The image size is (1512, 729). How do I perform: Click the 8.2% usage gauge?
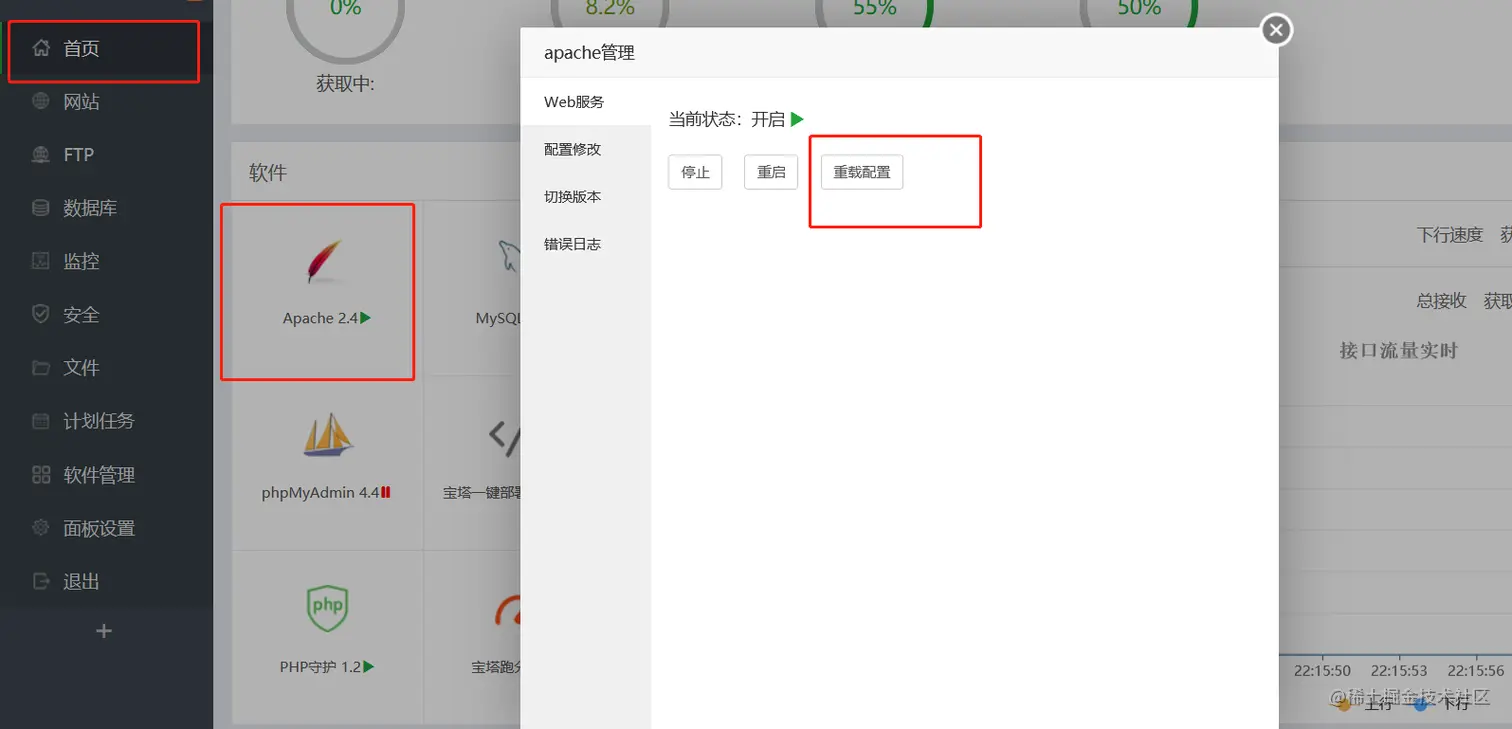point(610,15)
